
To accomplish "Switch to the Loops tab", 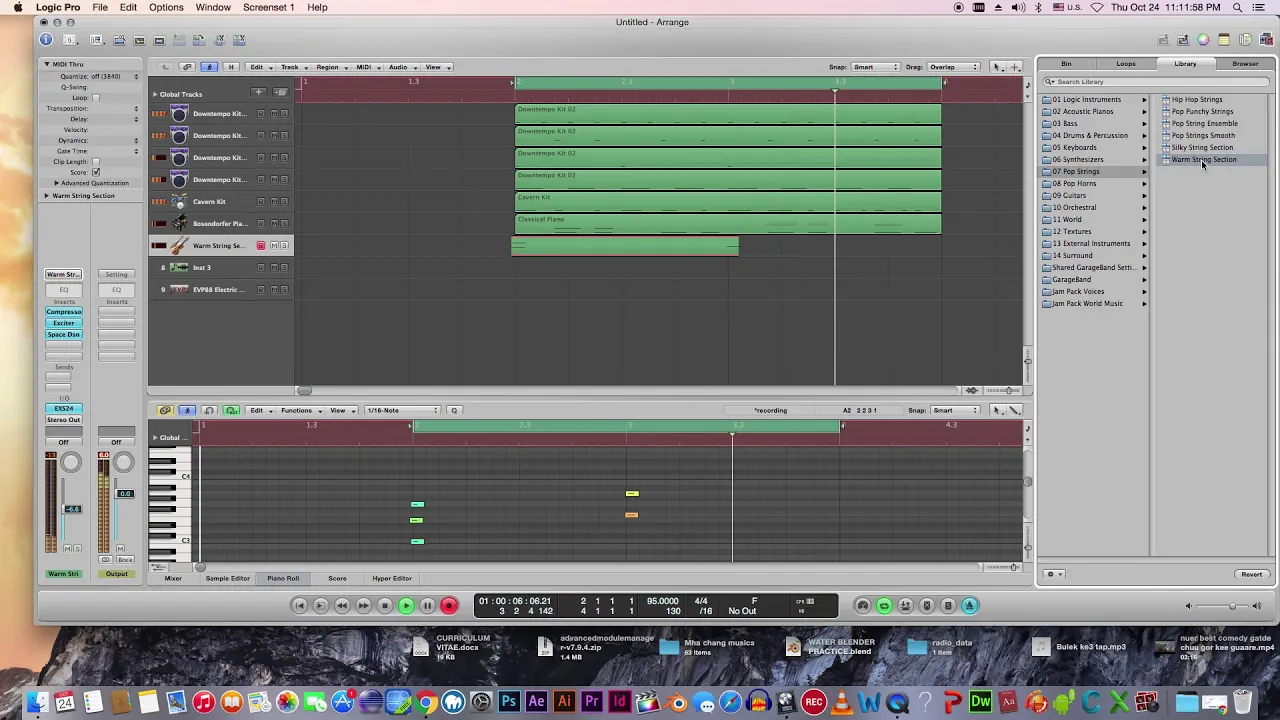I will (1126, 64).
